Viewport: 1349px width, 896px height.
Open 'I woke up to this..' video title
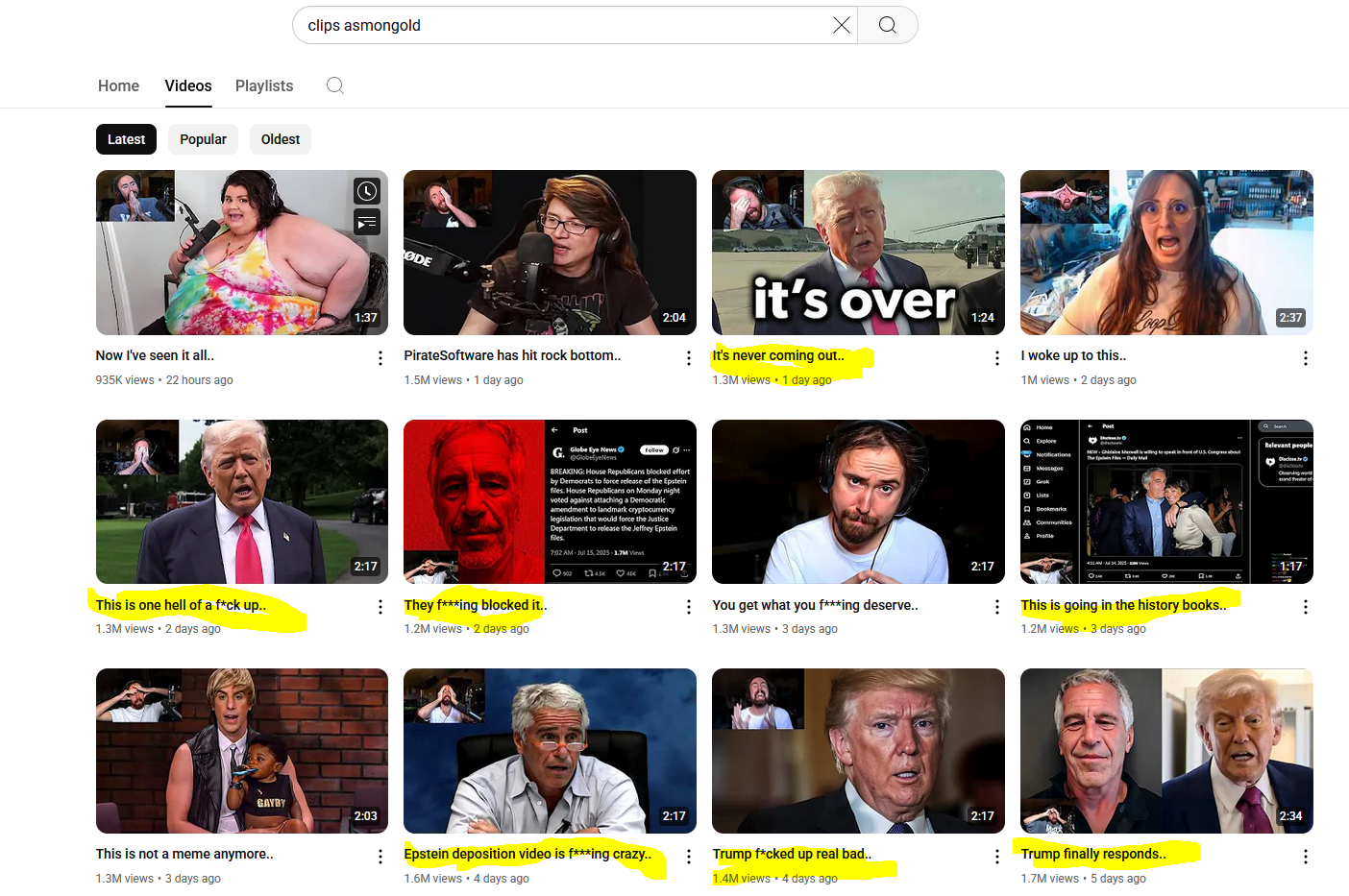pos(1073,355)
